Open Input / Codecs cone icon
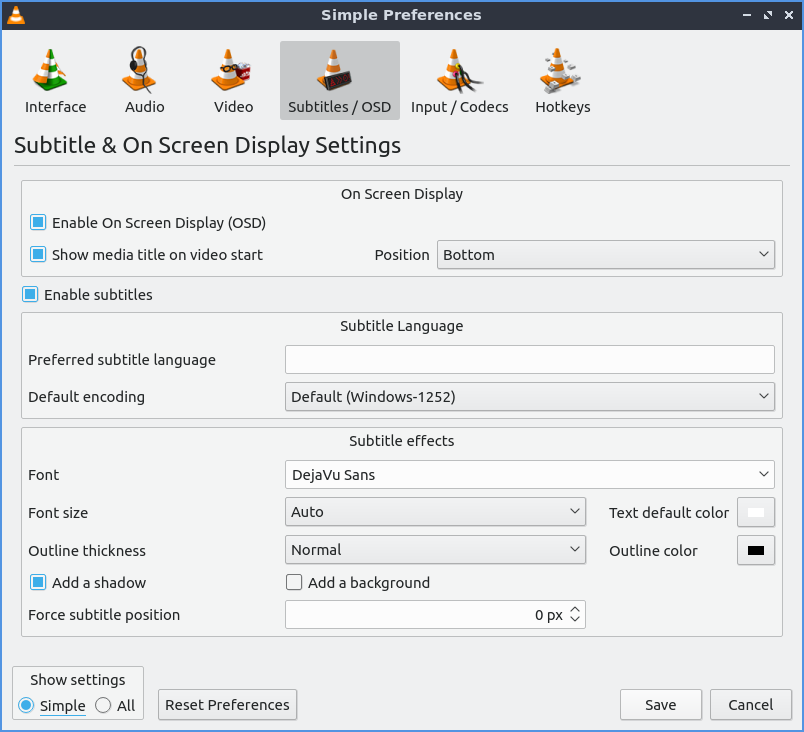The image size is (804, 732). [459, 70]
